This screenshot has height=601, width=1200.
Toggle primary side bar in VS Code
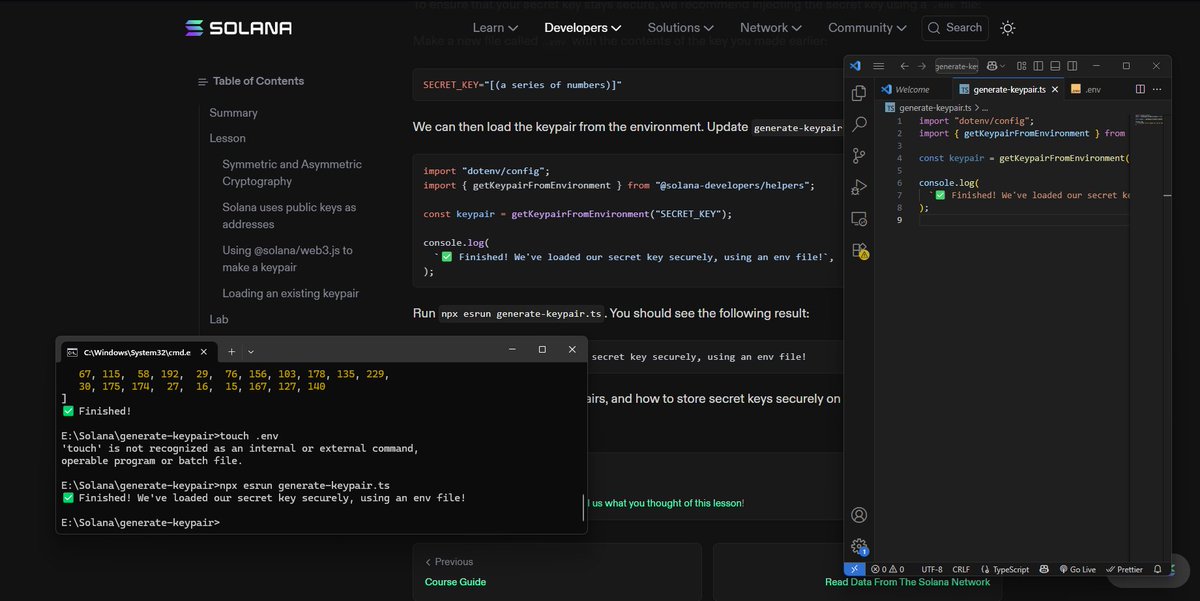[1038, 66]
